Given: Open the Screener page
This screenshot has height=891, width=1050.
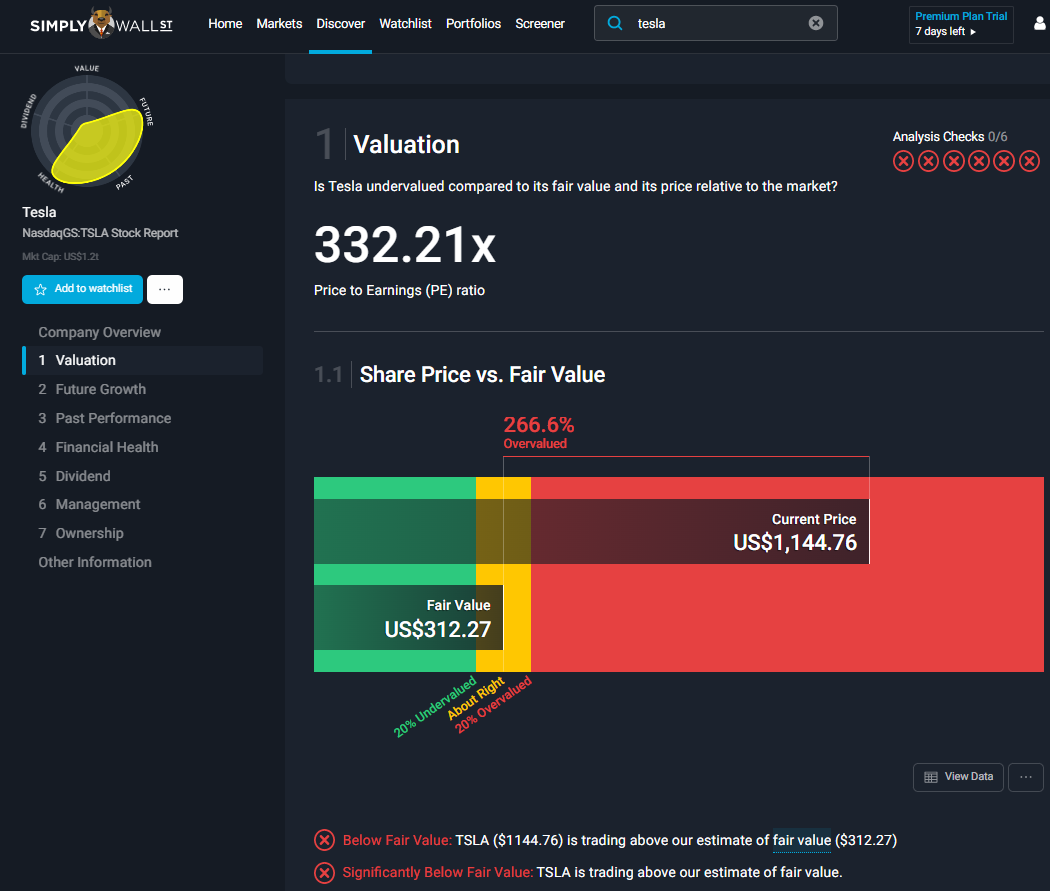Looking at the screenshot, I should (540, 24).
